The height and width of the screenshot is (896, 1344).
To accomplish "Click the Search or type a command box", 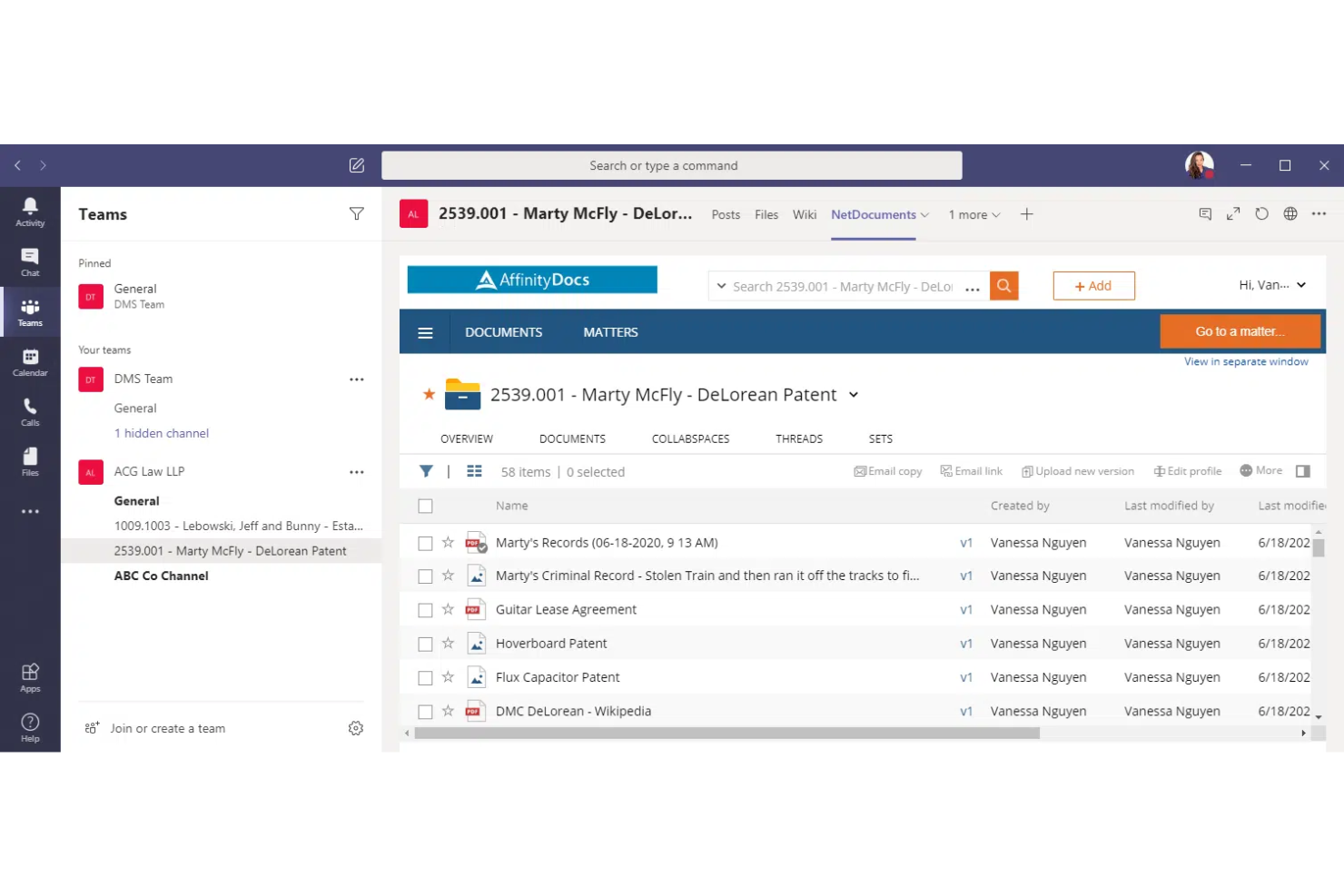I will (672, 165).
